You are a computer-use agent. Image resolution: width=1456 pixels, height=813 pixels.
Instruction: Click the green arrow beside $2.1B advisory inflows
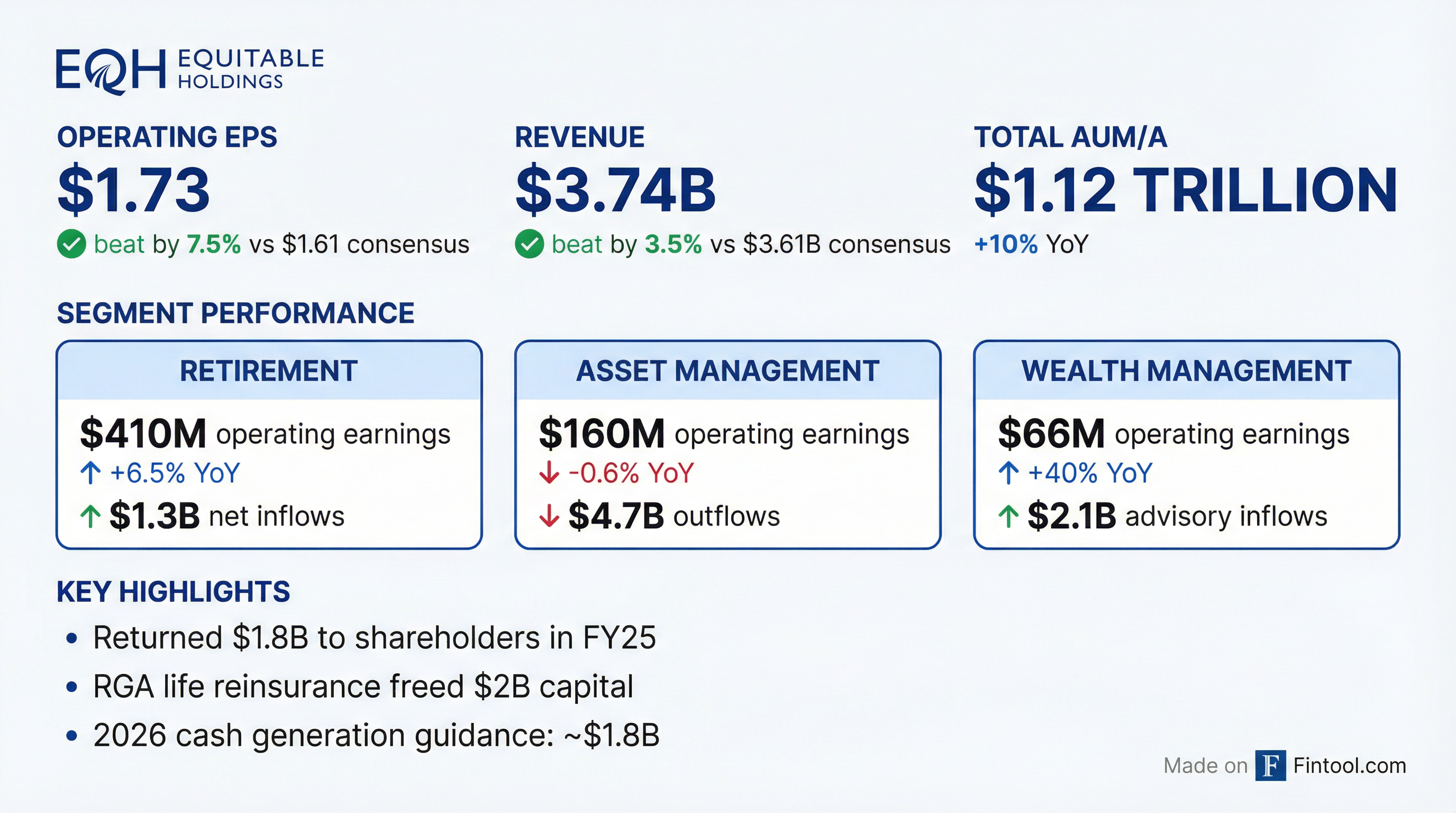[x=1008, y=516]
